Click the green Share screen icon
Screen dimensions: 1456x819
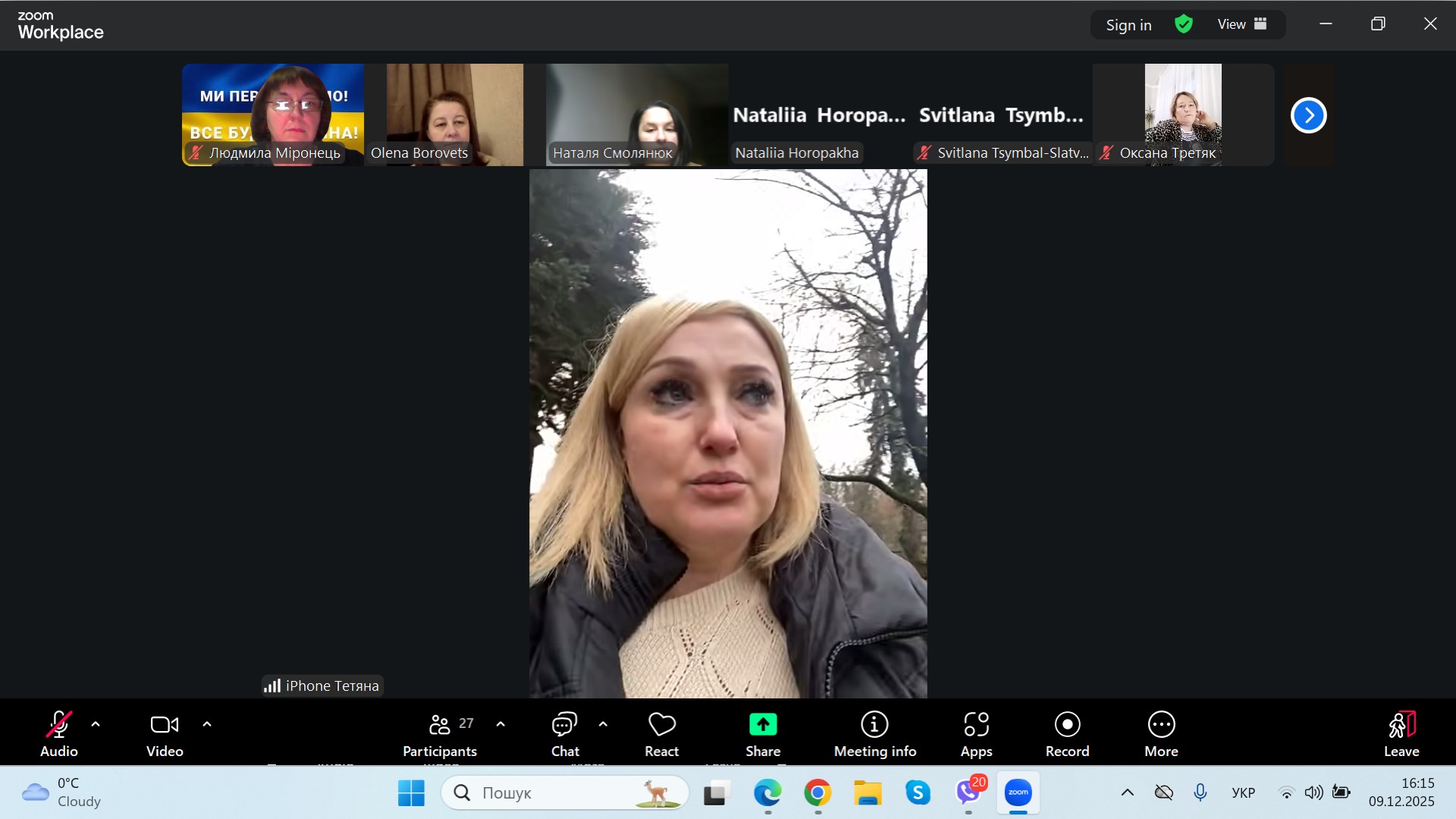tap(763, 725)
